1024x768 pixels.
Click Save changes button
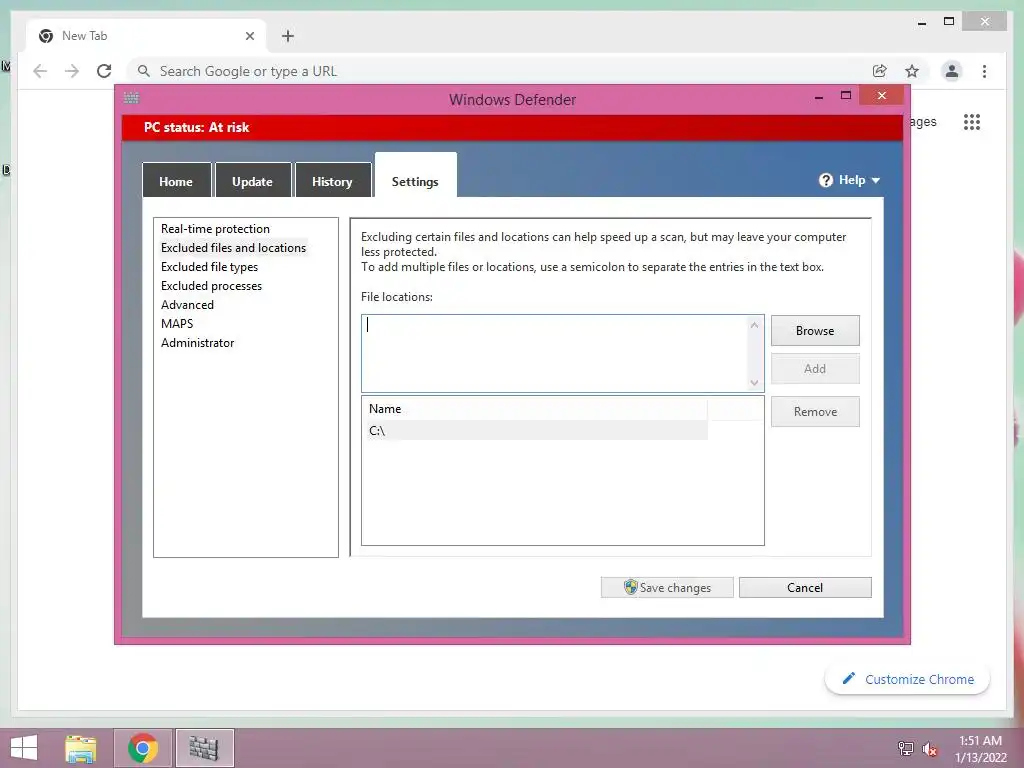667,587
